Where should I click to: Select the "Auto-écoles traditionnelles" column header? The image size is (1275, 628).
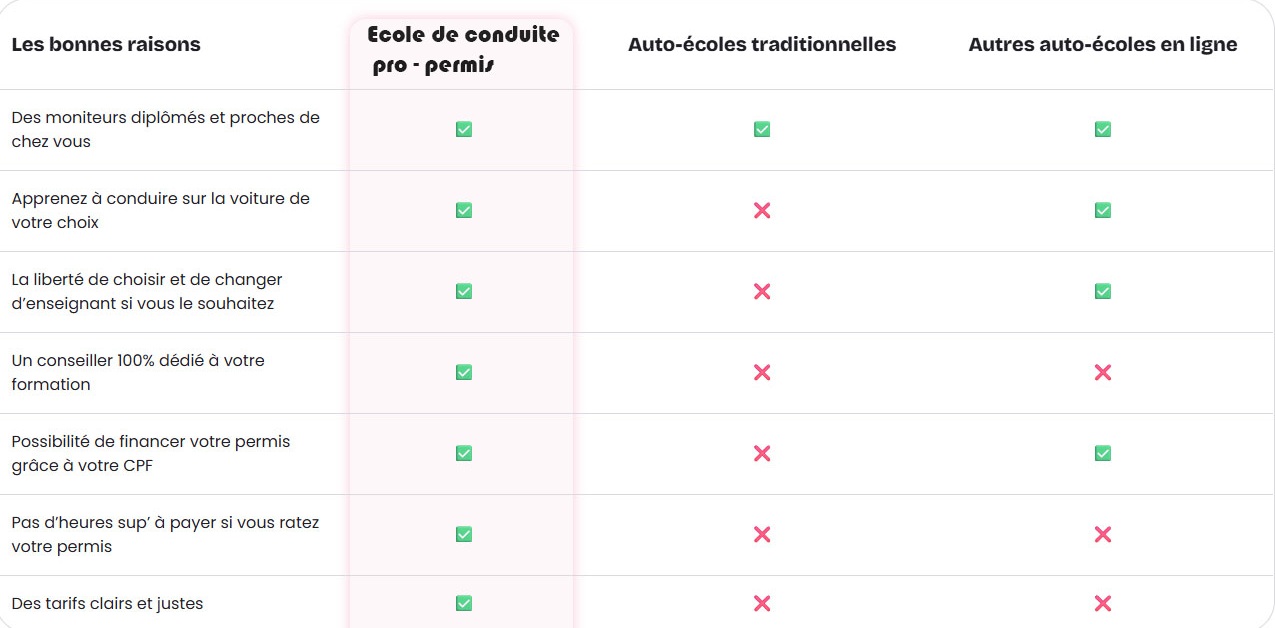coord(762,45)
